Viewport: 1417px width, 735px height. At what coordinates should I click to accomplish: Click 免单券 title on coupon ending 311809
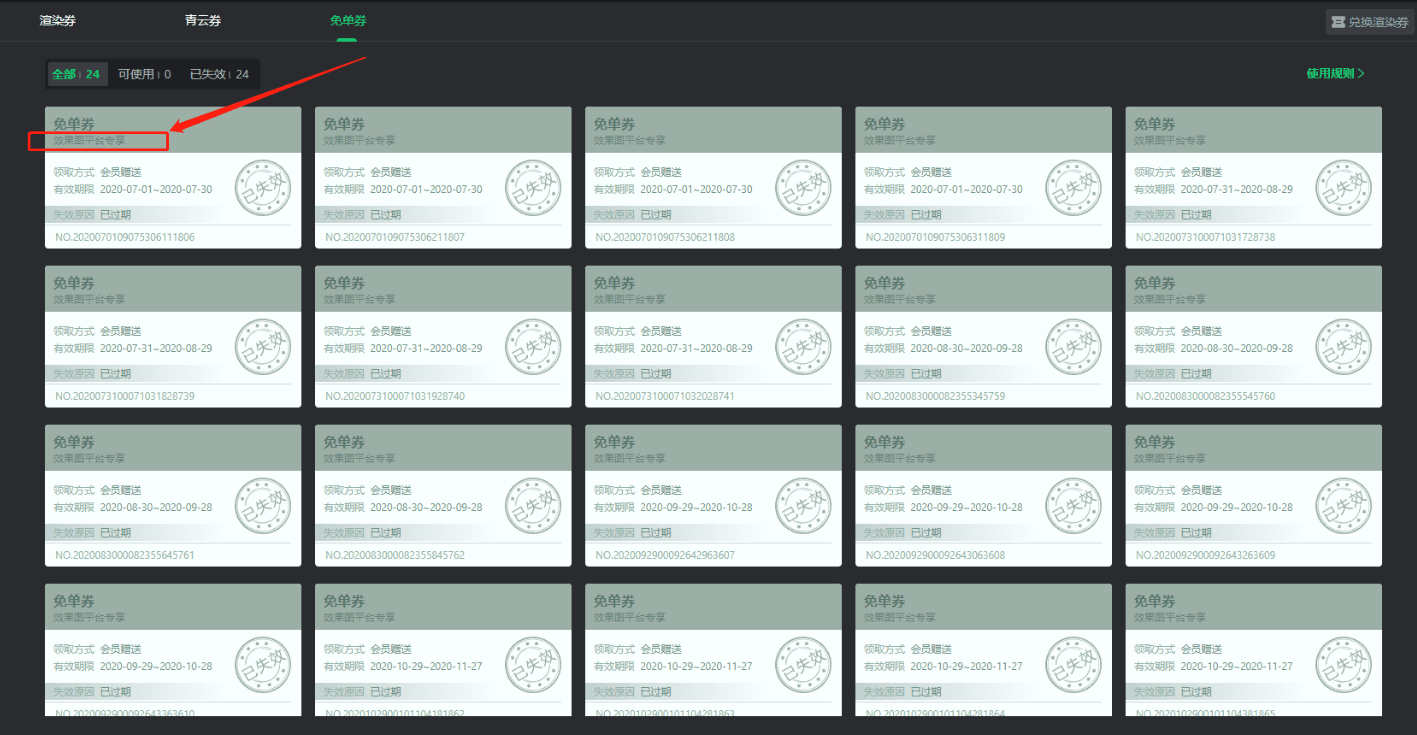884,124
